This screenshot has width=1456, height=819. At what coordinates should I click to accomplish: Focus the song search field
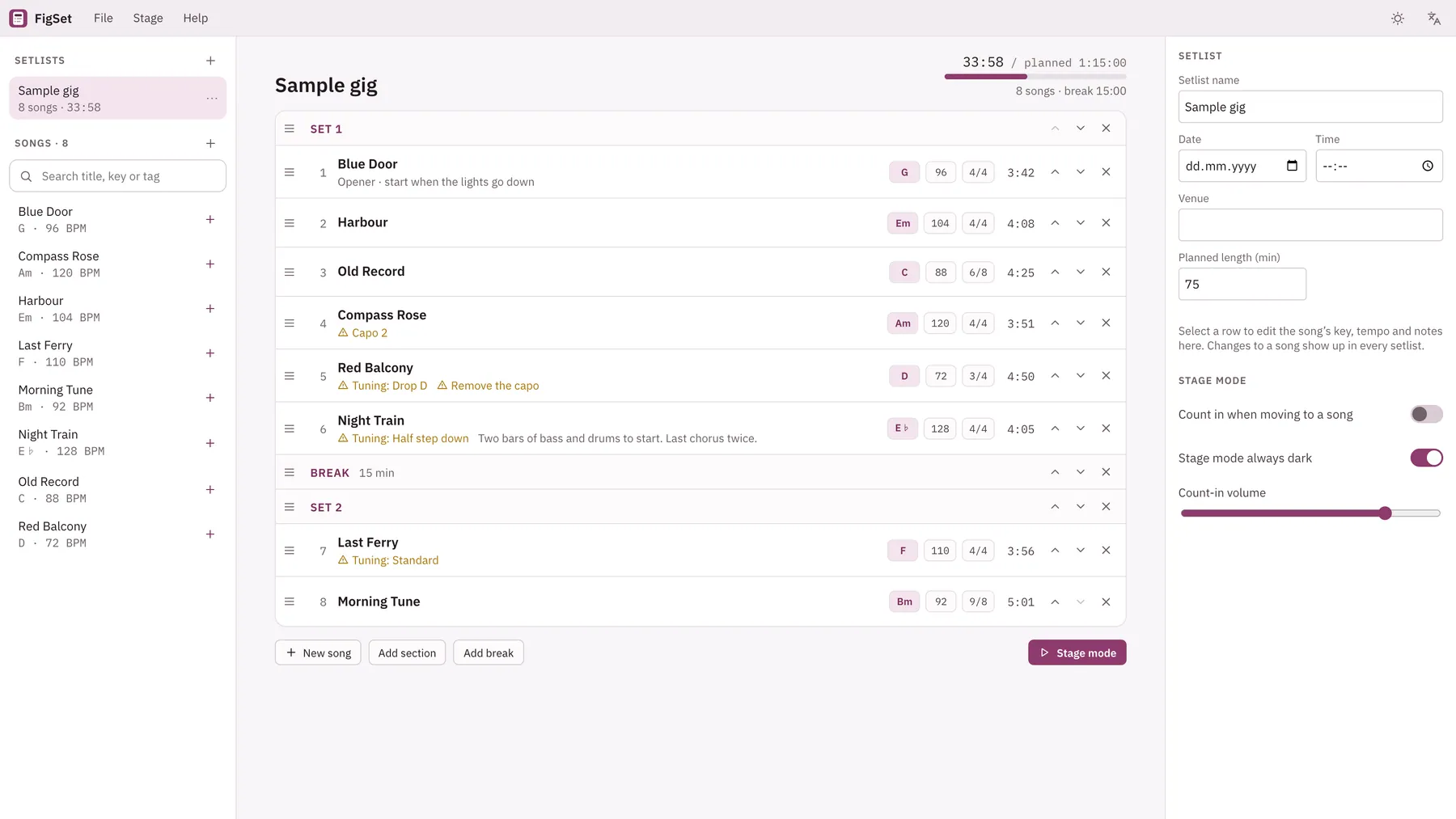point(117,176)
